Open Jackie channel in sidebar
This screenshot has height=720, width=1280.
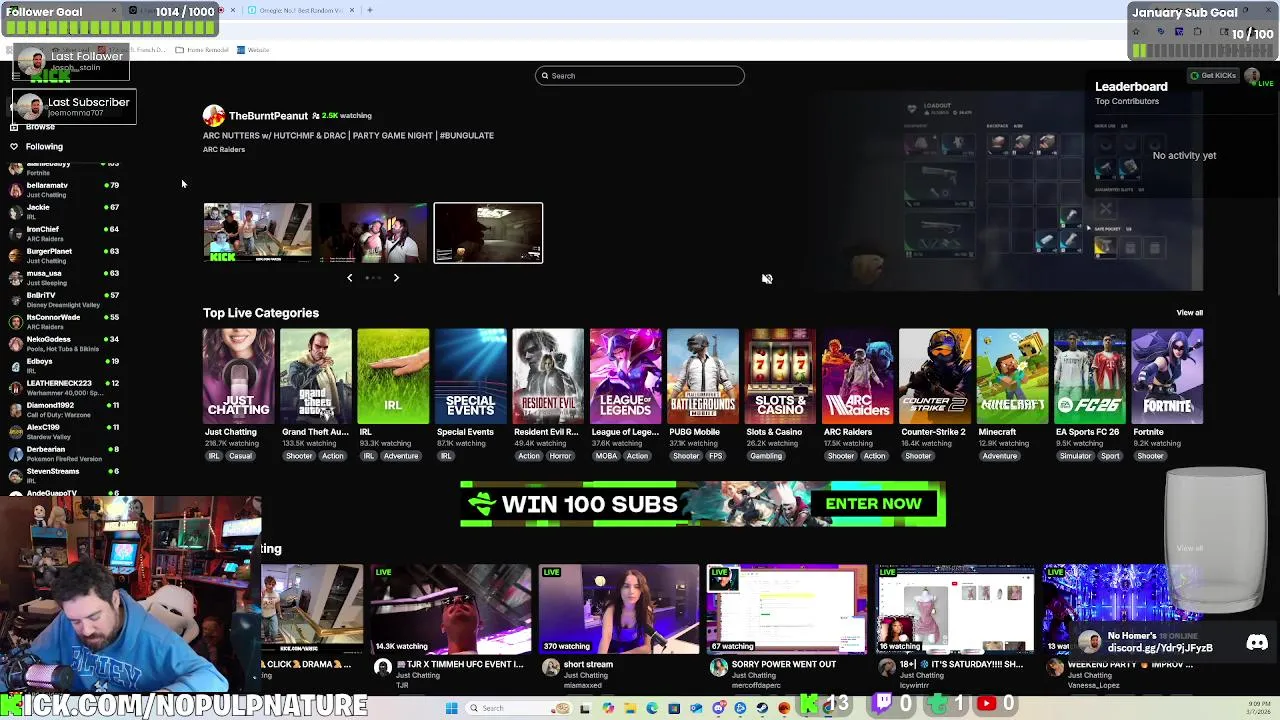[x=65, y=212]
